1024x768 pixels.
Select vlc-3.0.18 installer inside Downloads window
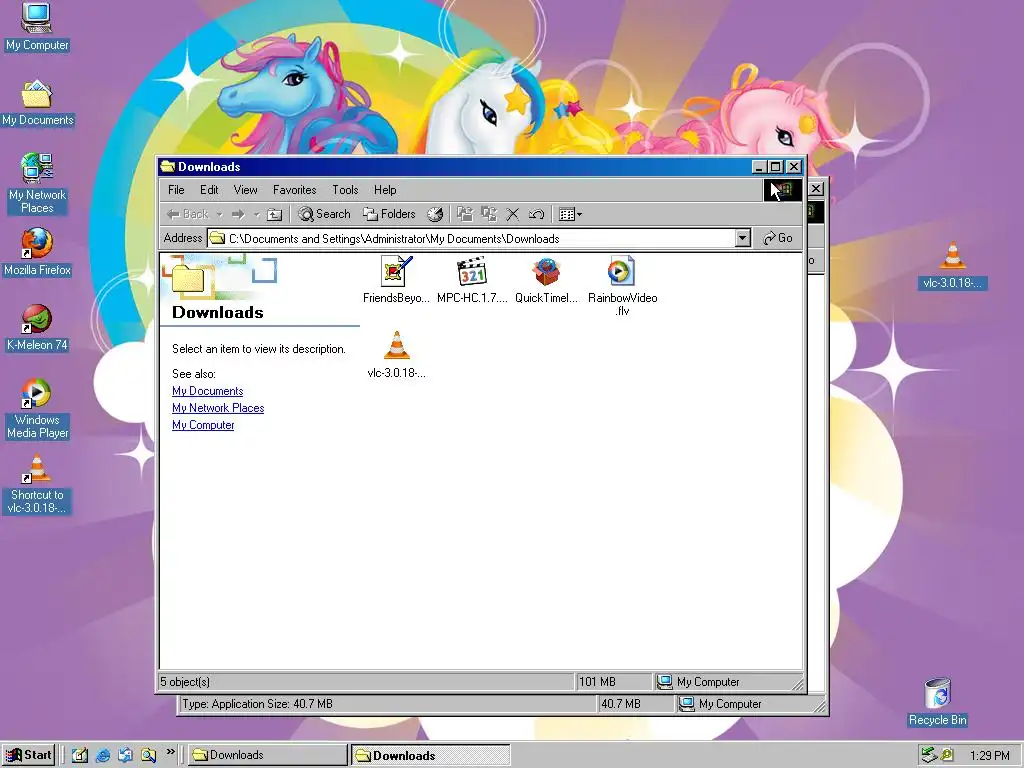coord(396,355)
